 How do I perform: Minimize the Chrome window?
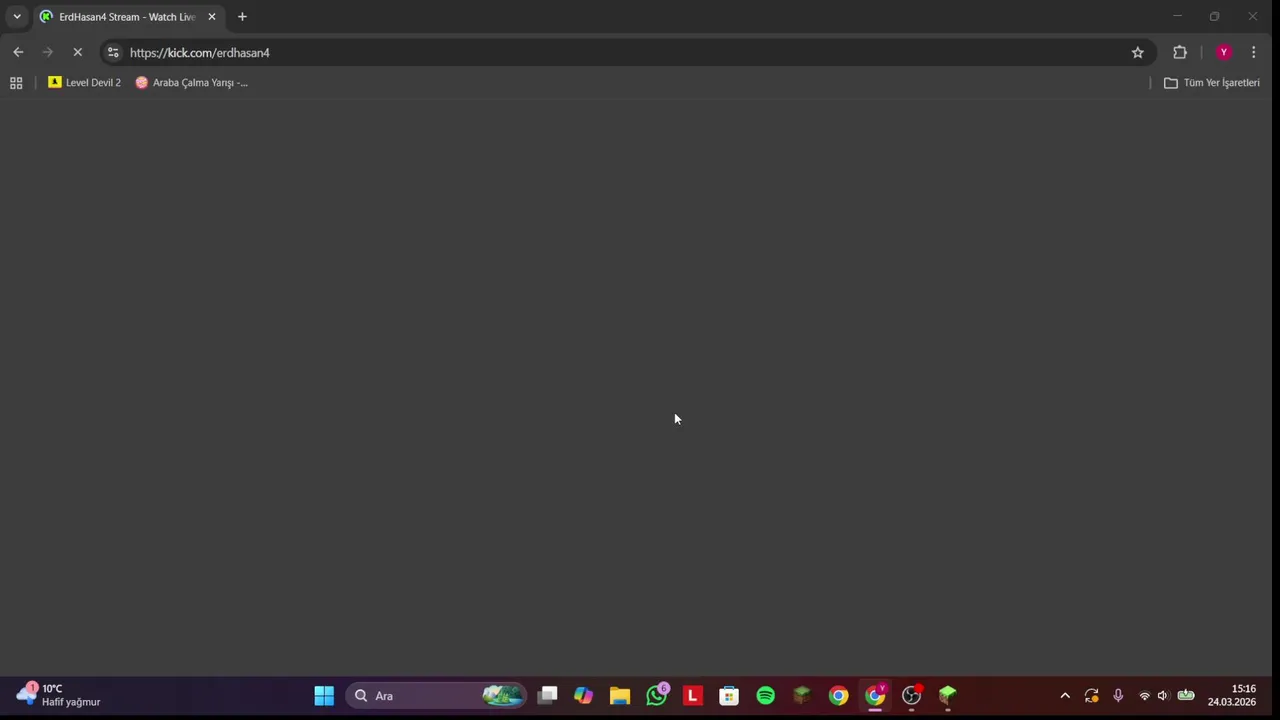[1177, 16]
